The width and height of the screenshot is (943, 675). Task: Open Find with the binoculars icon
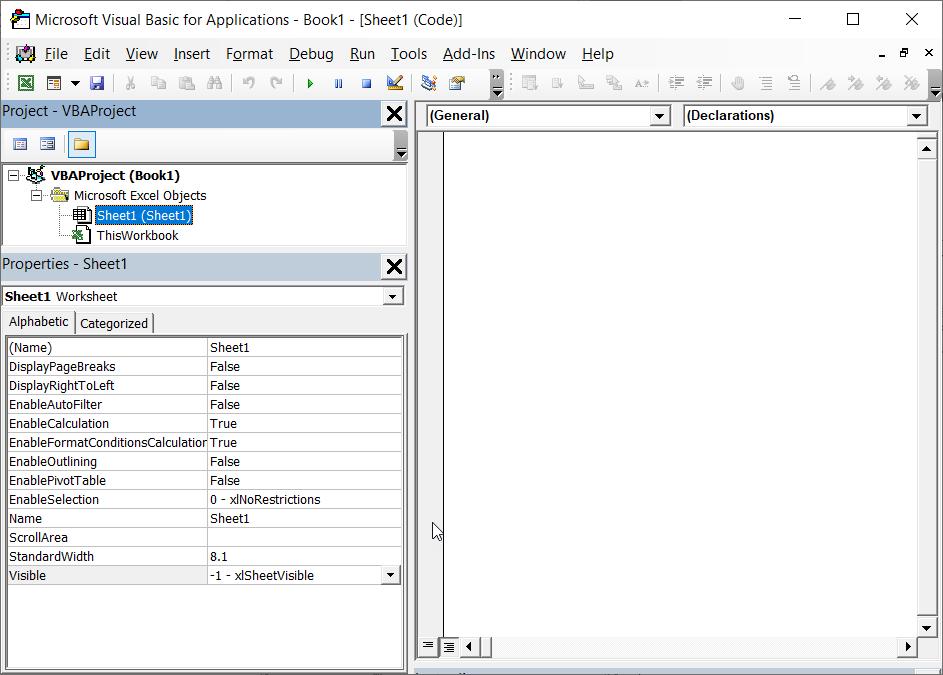215,83
